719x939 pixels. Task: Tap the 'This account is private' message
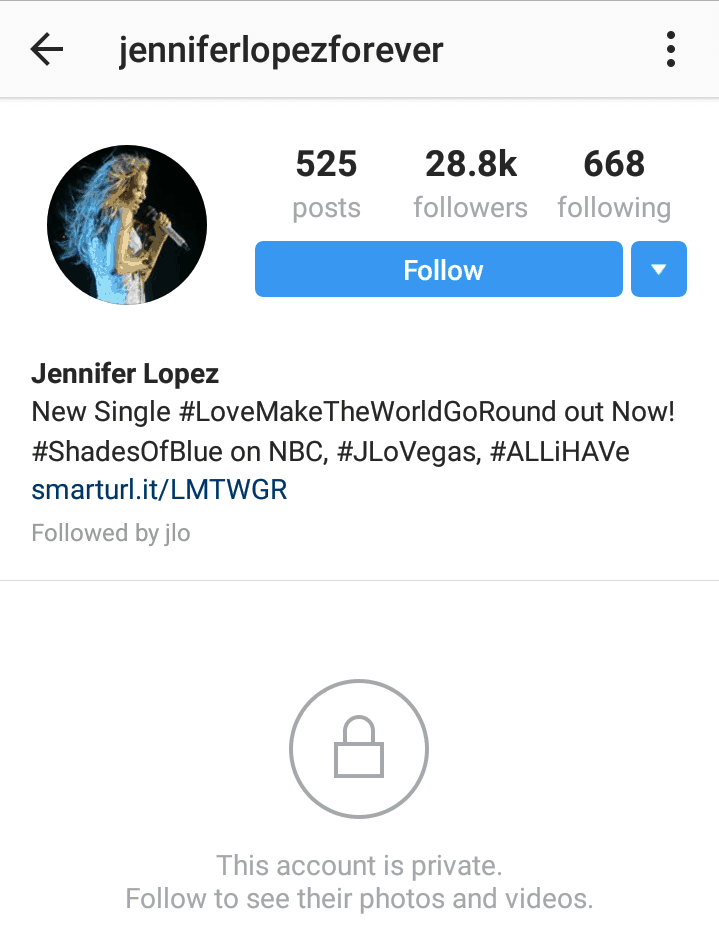click(x=359, y=866)
